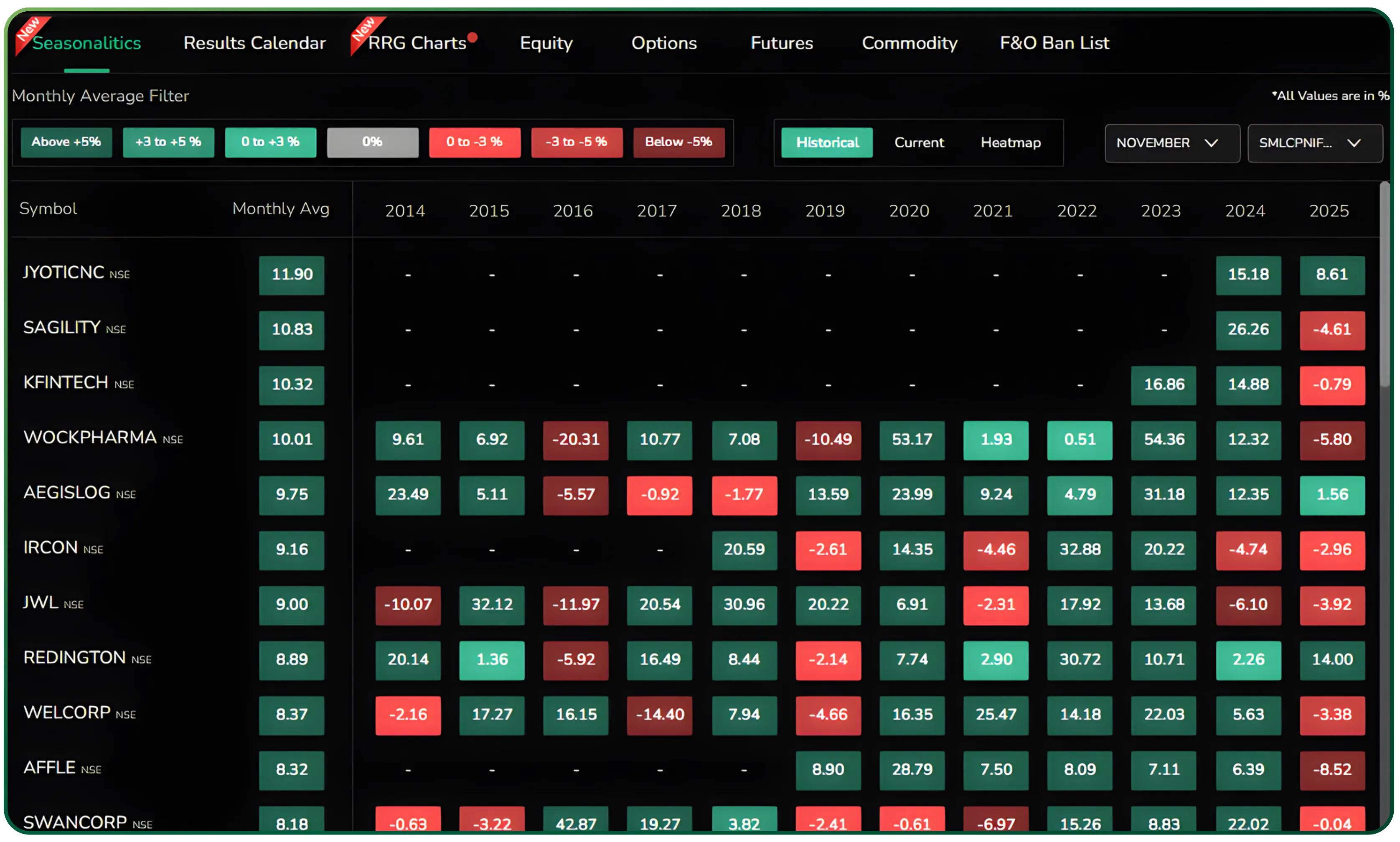The image size is (1400, 842).
Task: Switch to Heatmap view mode
Action: [x=1010, y=142]
